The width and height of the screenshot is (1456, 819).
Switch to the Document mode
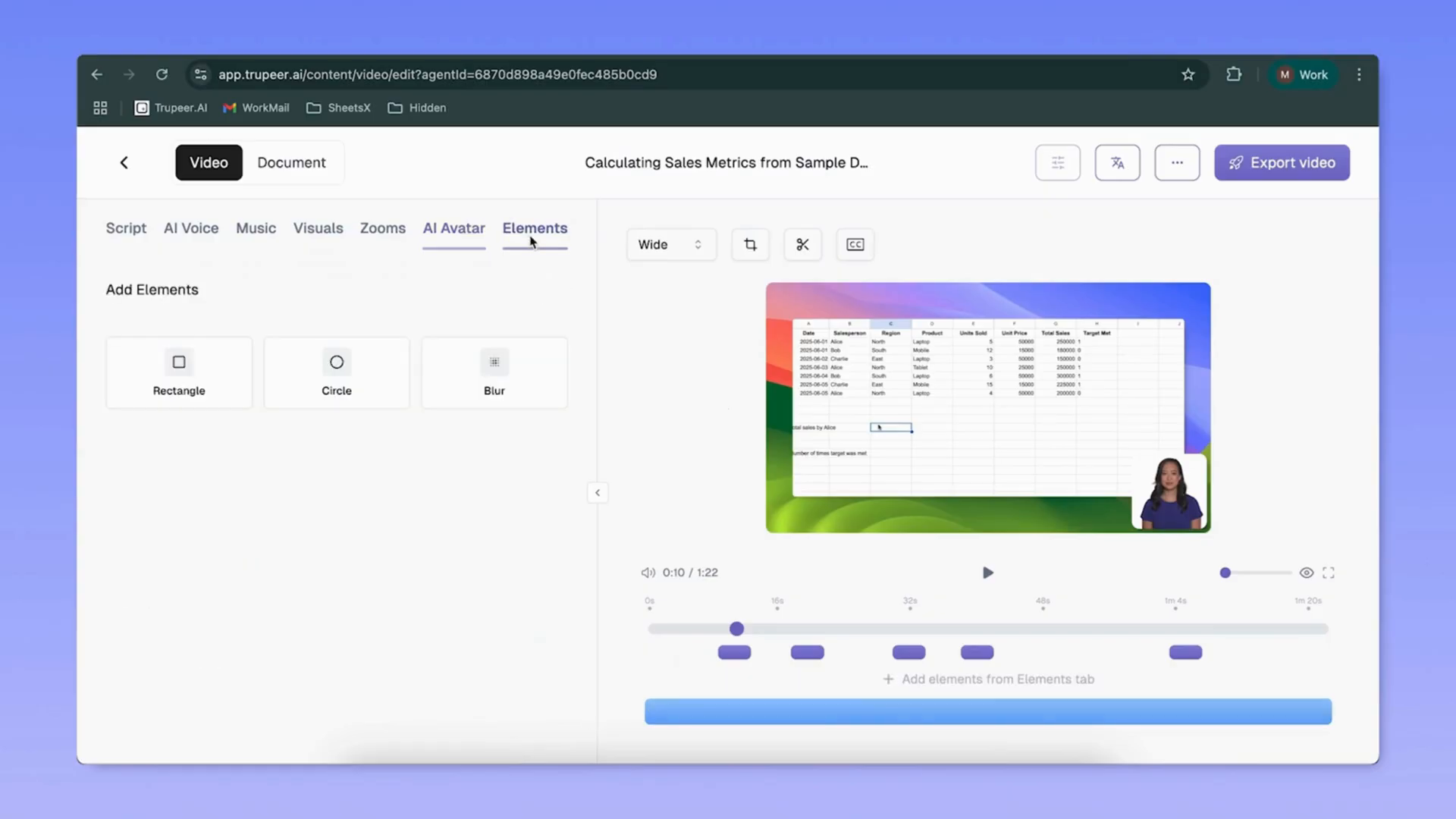(x=291, y=162)
